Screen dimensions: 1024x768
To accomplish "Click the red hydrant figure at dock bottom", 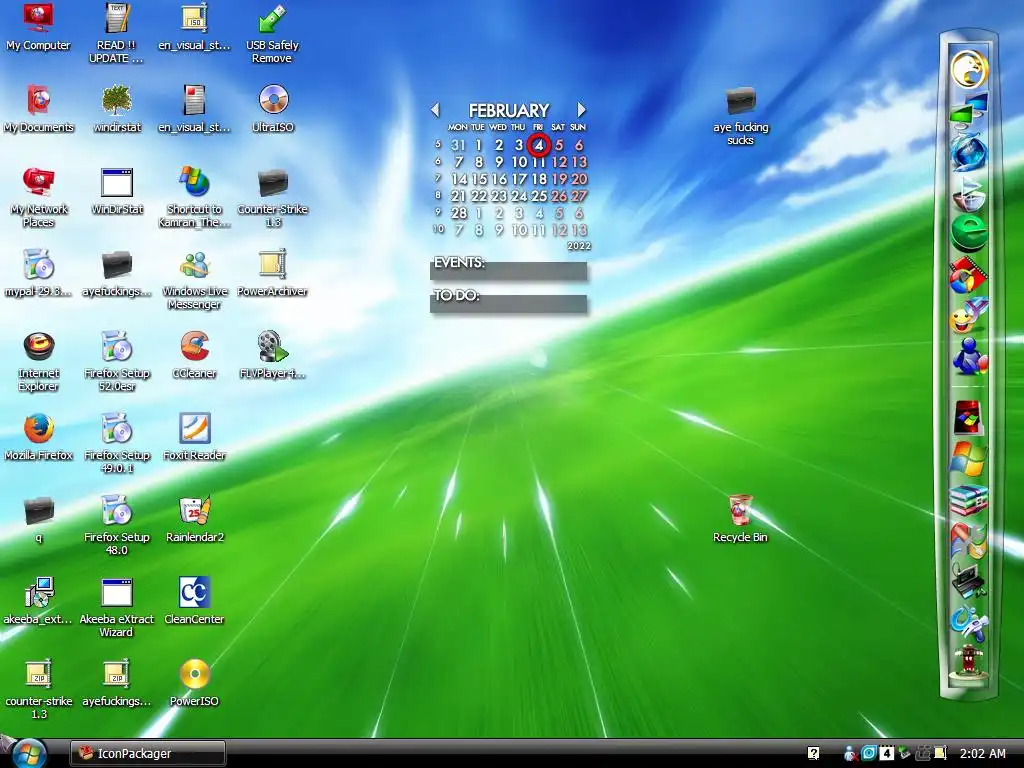I will click(968, 662).
